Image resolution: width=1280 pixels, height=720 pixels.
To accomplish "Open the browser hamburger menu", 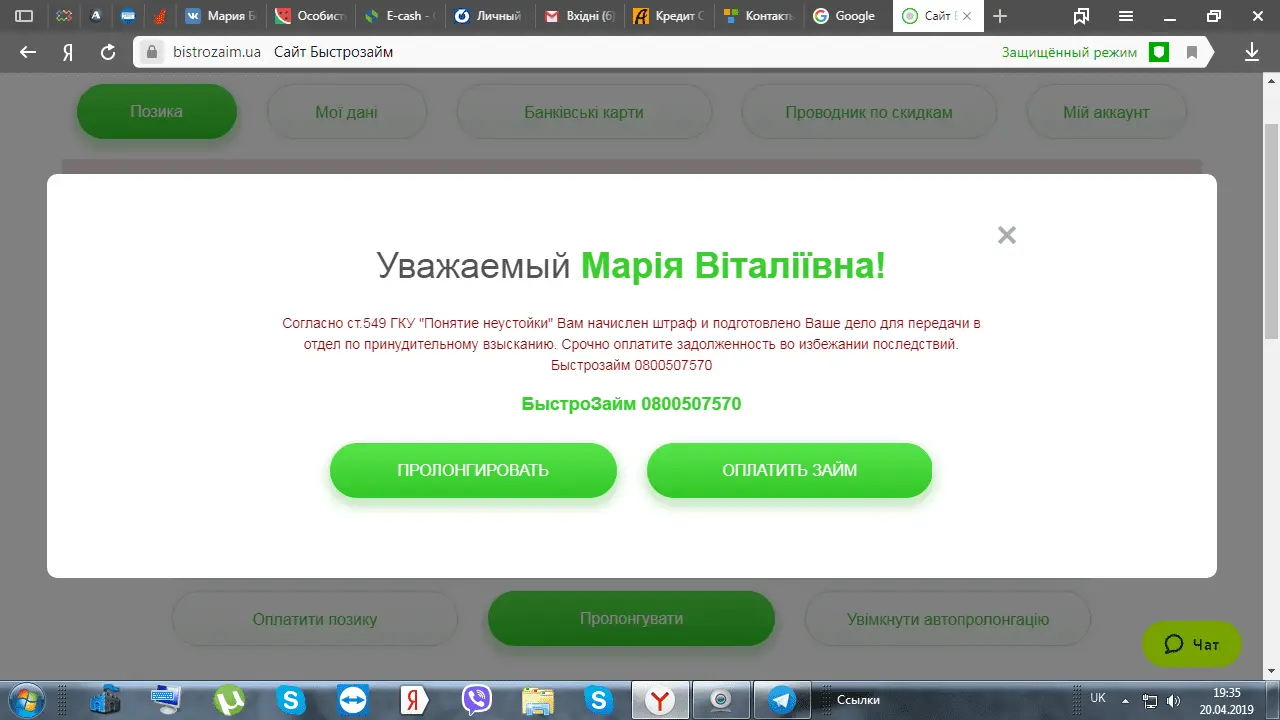I will pos(1125,16).
